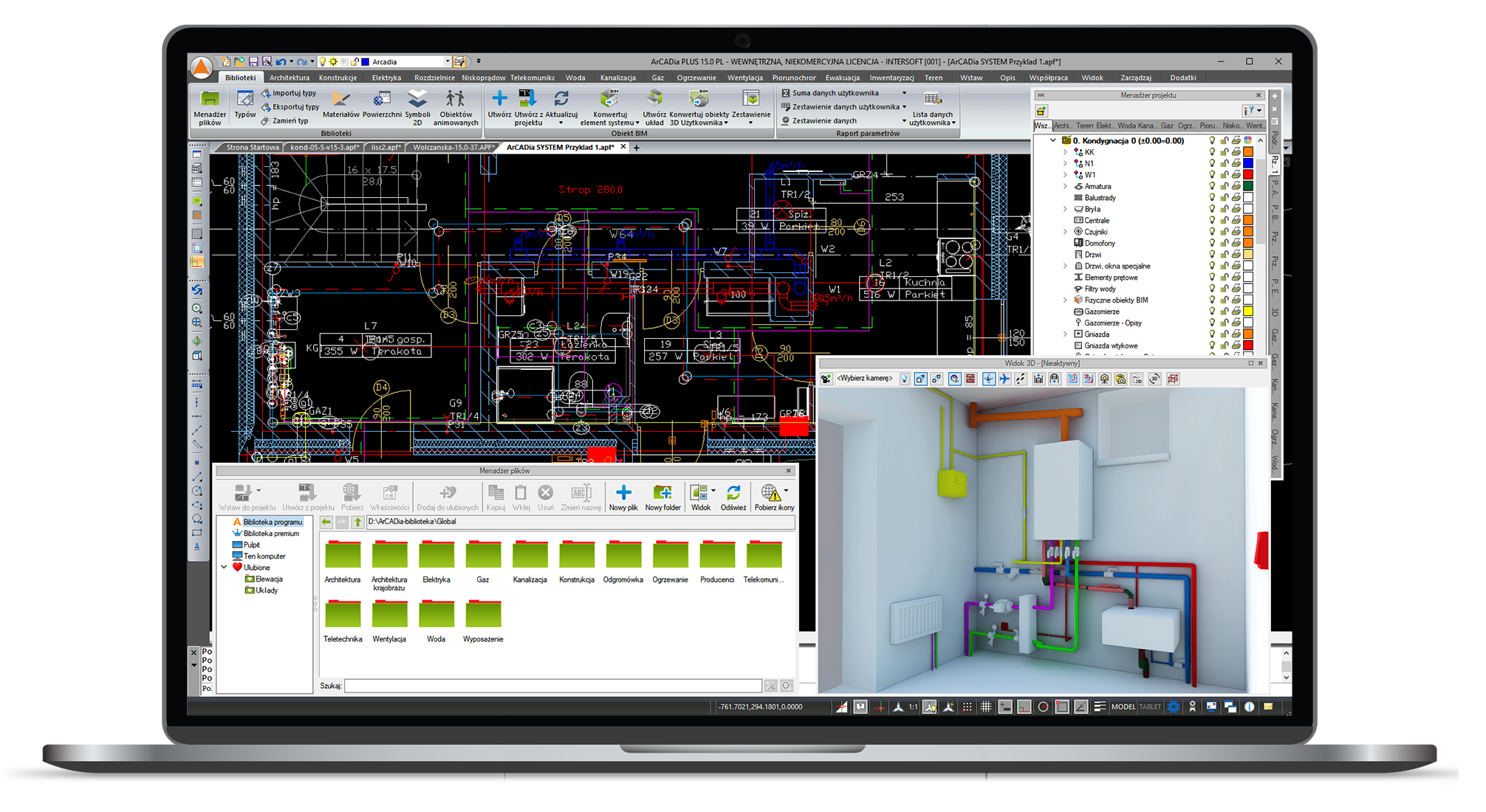This screenshot has width=1486, height=812.
Task: Click the save icon in the title toolbar
Action: (253, 62)
